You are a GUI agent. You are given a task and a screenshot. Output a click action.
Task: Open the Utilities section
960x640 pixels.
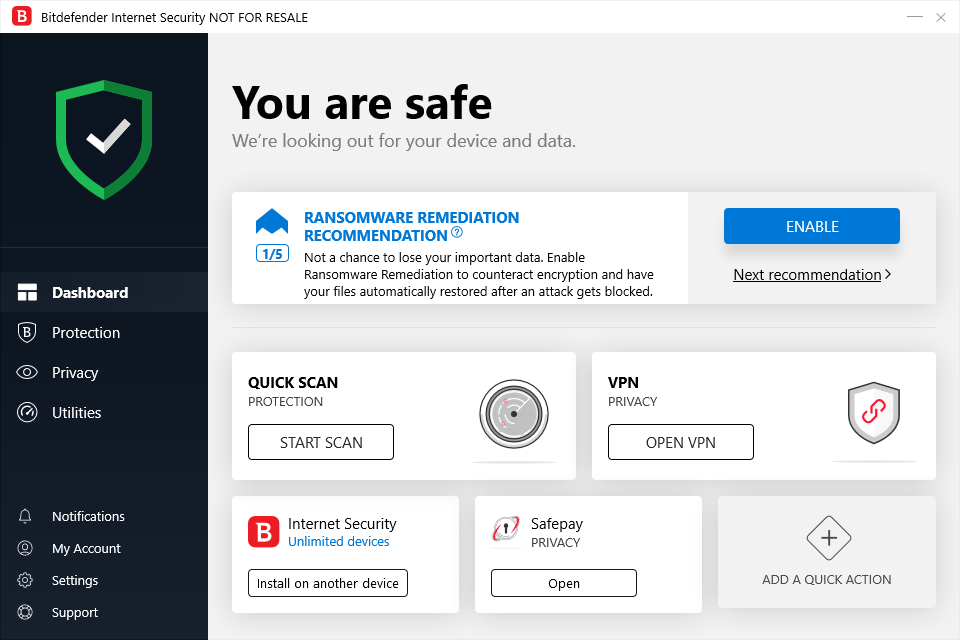click(x=77, y=413)
